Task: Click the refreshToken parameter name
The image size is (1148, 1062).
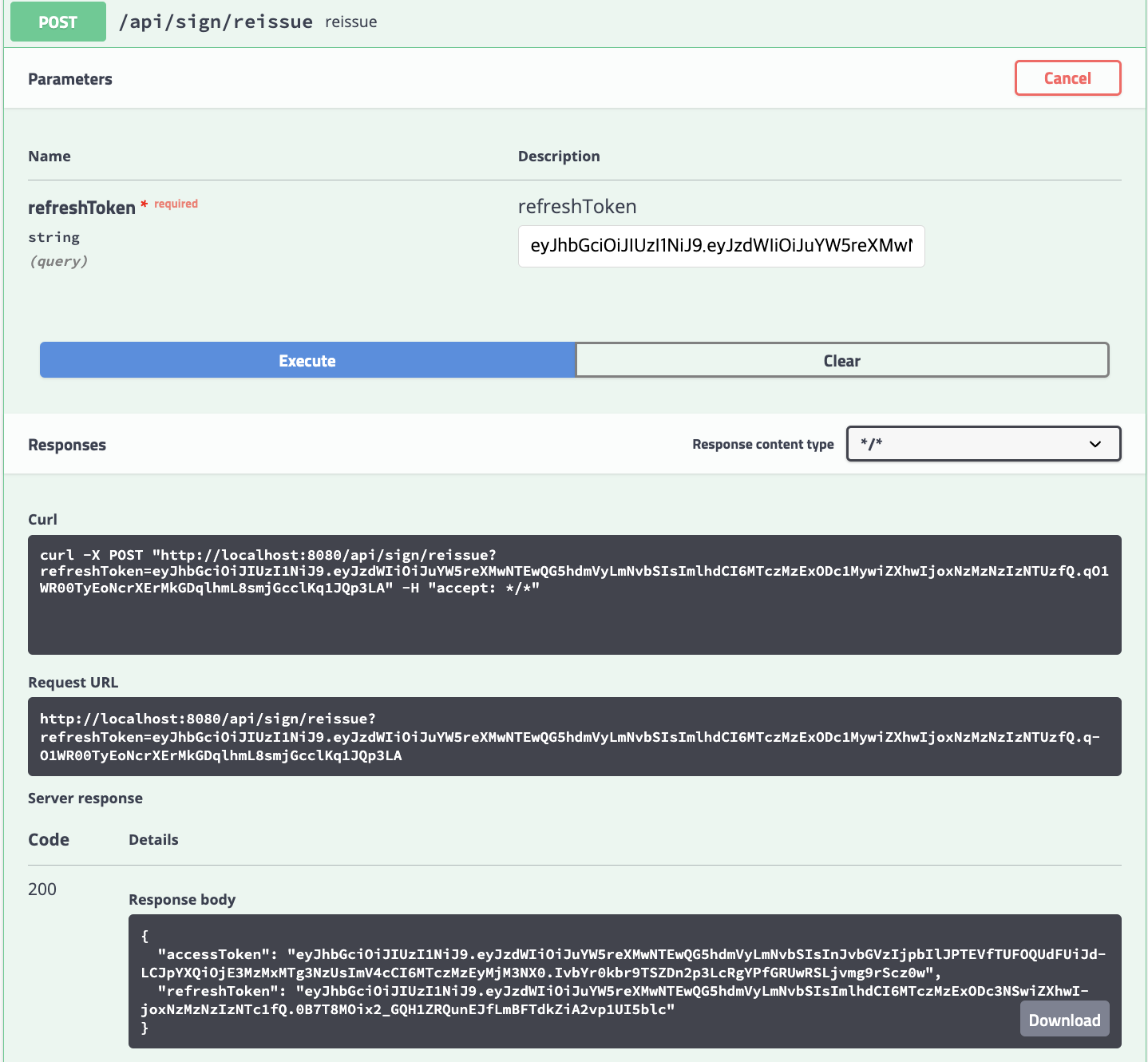Action: coord(81,208)
